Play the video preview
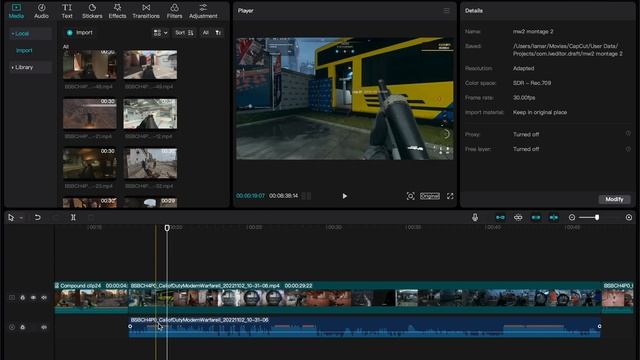Screen dimensions: 640x360 [x=344, y=196]
